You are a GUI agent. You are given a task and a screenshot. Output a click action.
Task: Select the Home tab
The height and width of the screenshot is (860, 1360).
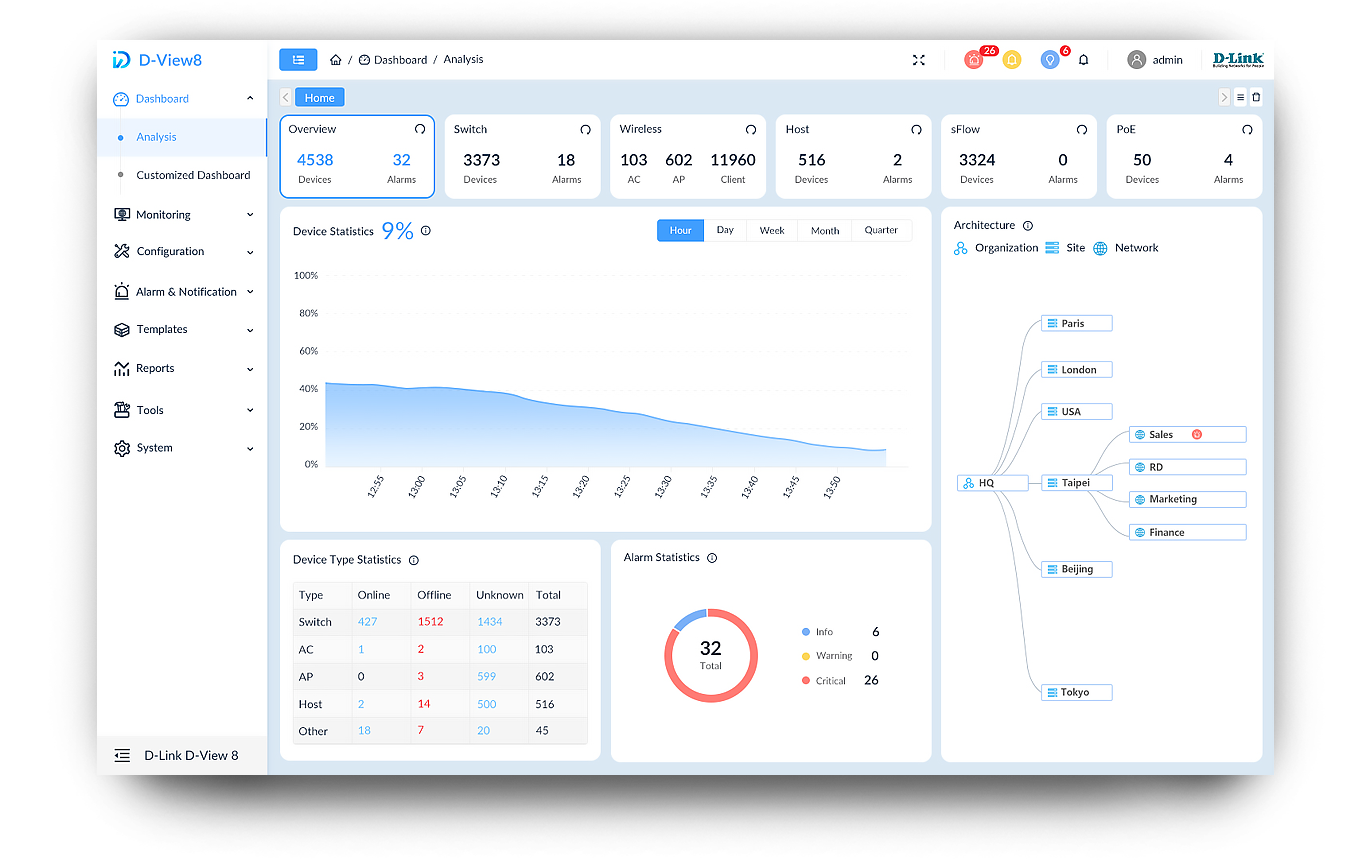pyautogui.click(x=320, y=97)
